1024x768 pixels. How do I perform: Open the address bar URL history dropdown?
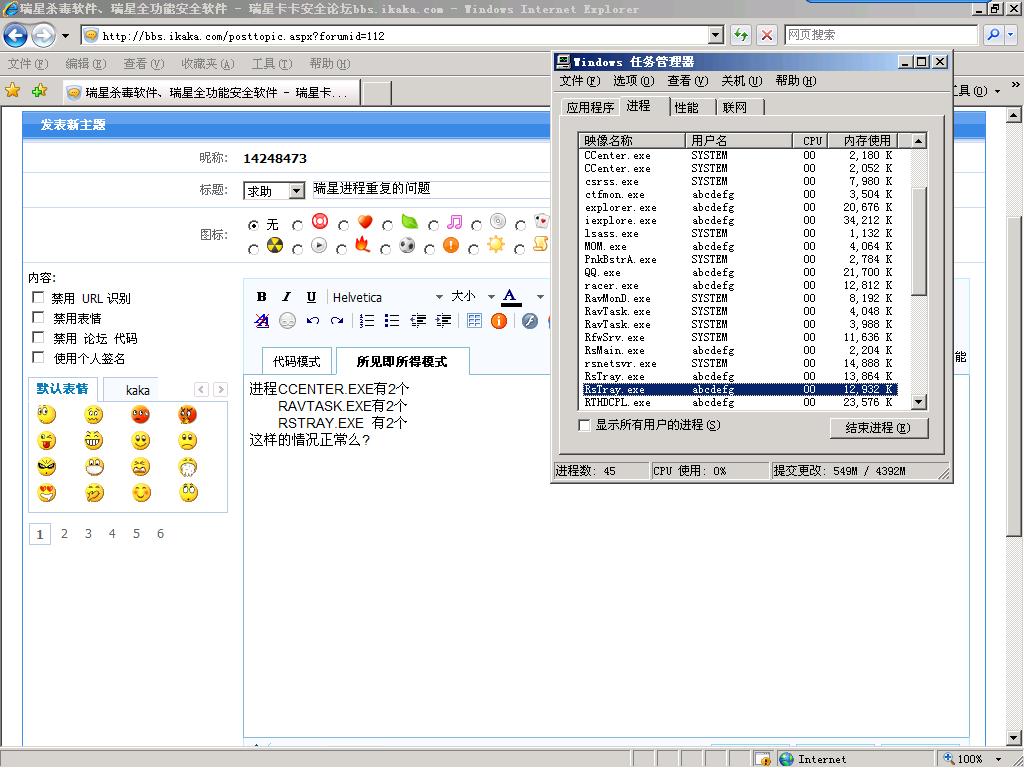(x=716, y=35)
